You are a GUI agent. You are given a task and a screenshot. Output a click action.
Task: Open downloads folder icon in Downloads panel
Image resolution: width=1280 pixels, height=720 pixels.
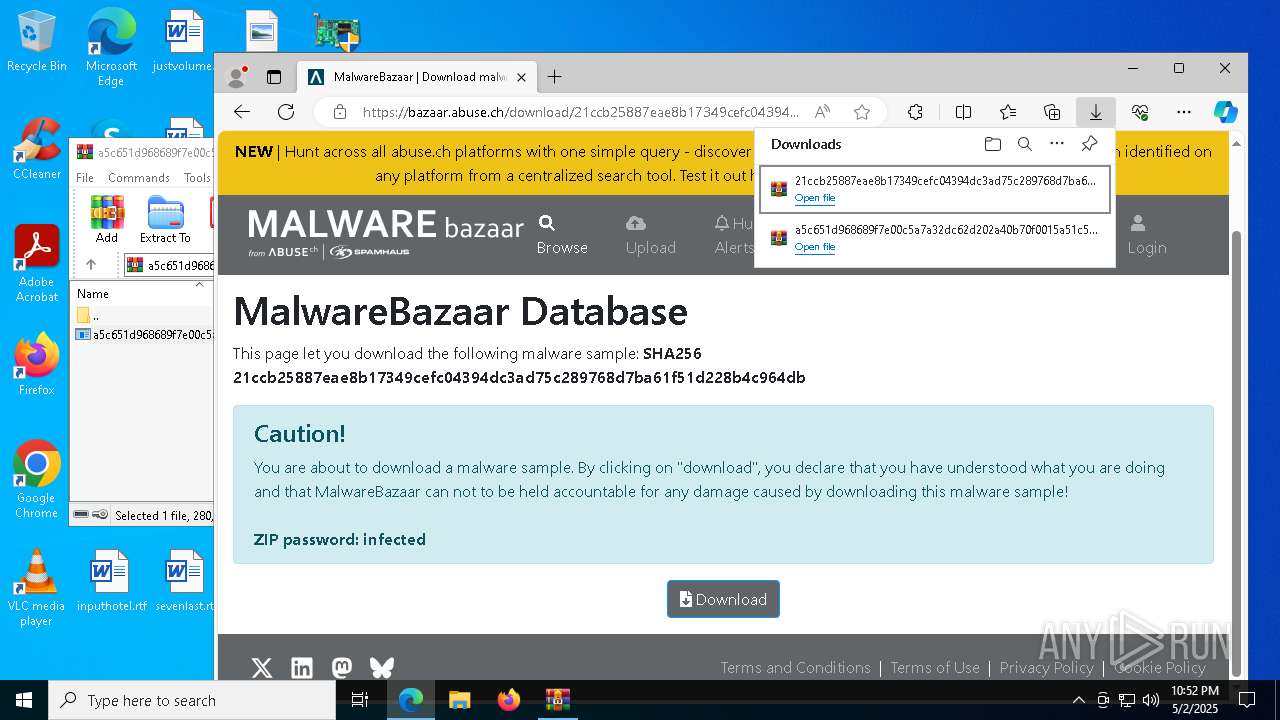(992, 144)
